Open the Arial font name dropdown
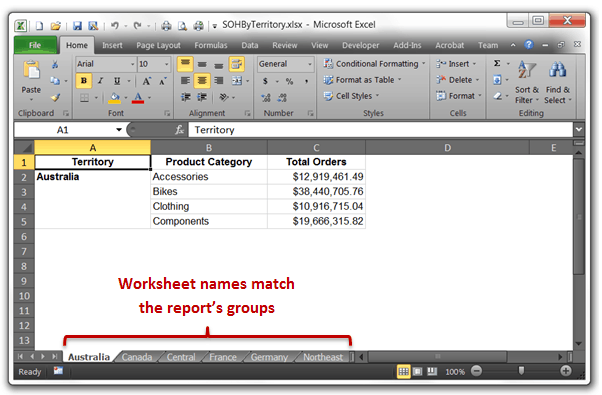 (x=132, y=64)
